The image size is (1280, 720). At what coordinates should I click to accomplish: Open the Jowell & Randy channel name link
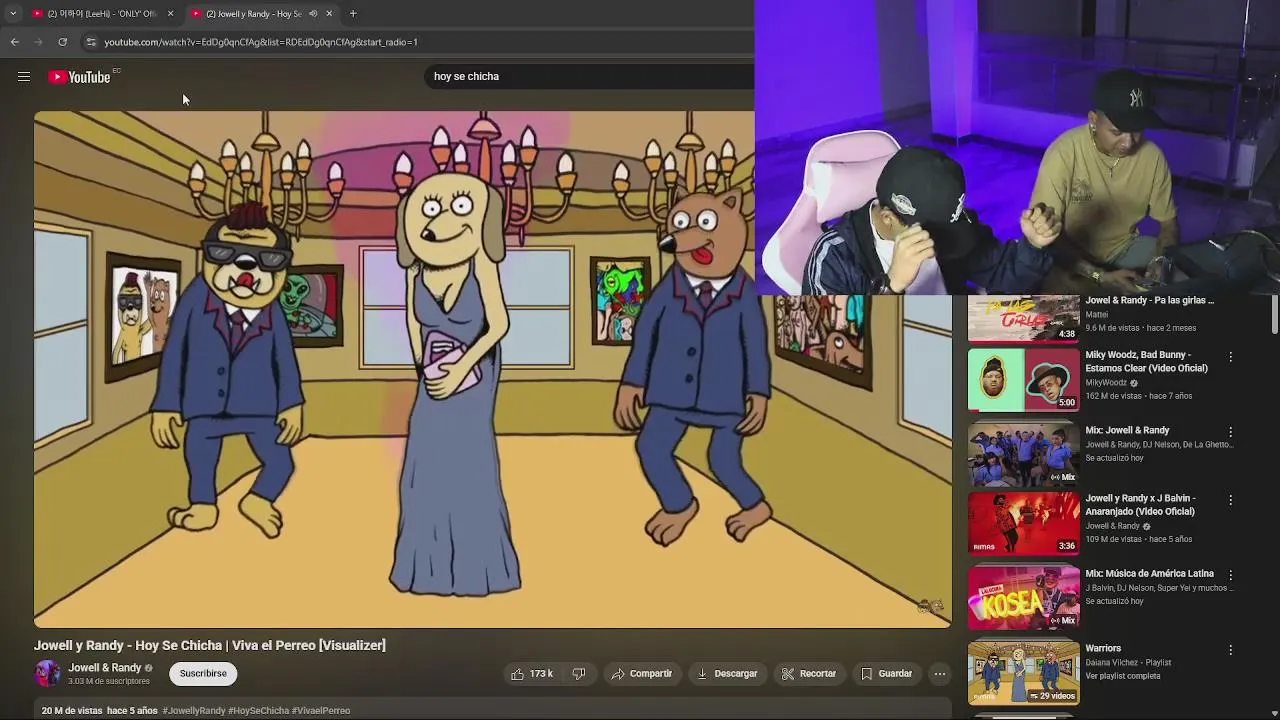[105, 667]
